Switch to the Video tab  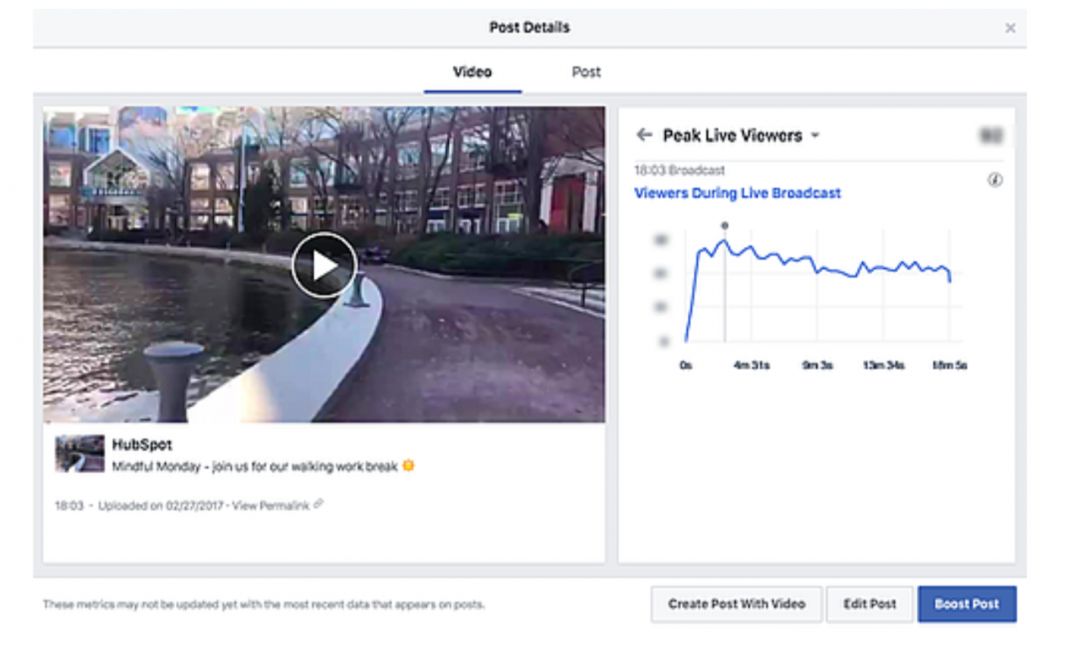click(472, 72)
